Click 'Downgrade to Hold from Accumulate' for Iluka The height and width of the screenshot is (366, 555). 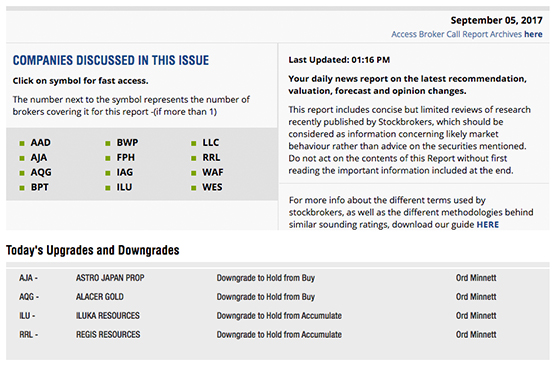pyautogui.click(x=279, y=315)
